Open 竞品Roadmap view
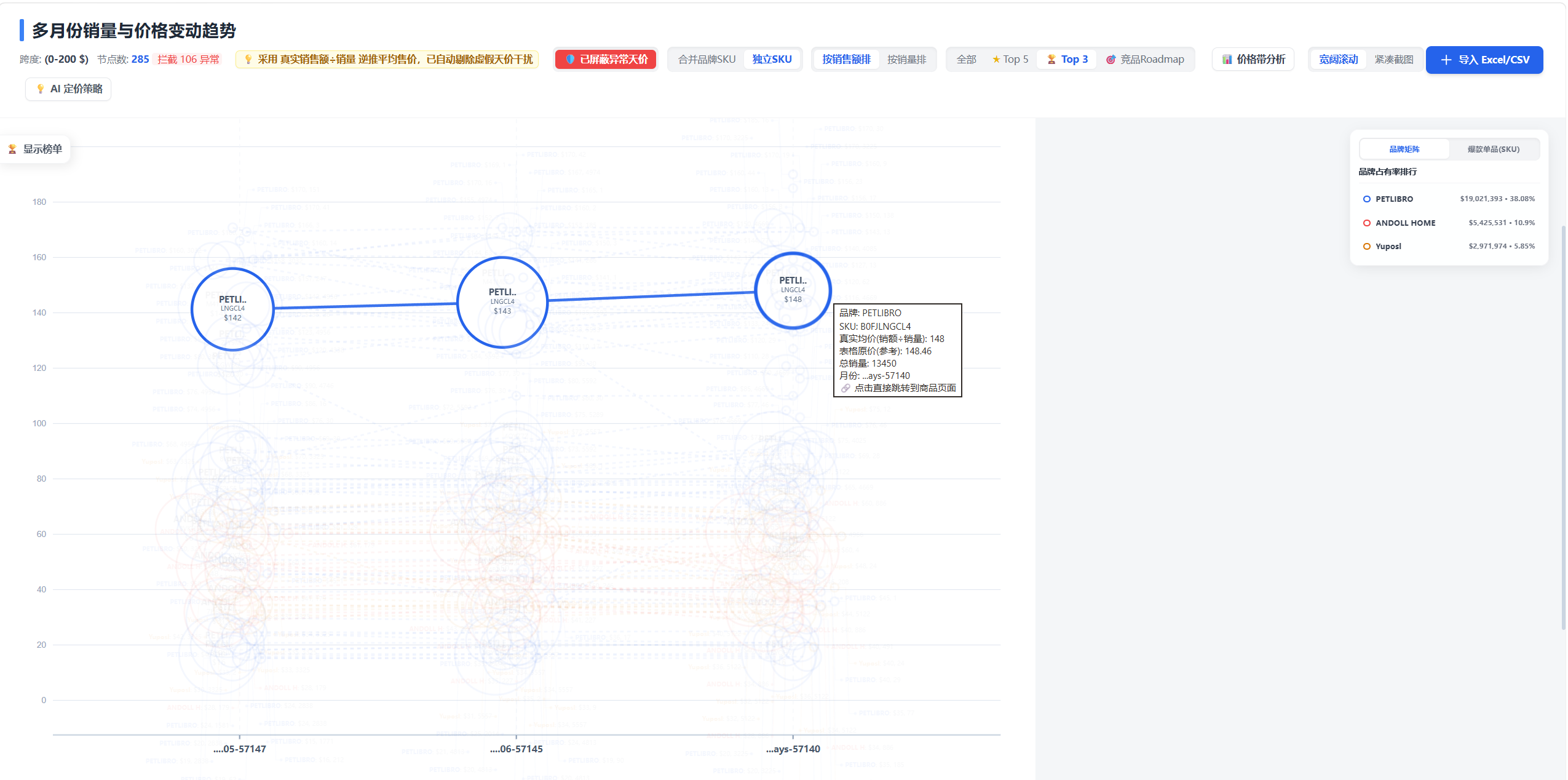Image resolution: width=1568 pixels, height=780 pixels. [x=1145, y=60]
